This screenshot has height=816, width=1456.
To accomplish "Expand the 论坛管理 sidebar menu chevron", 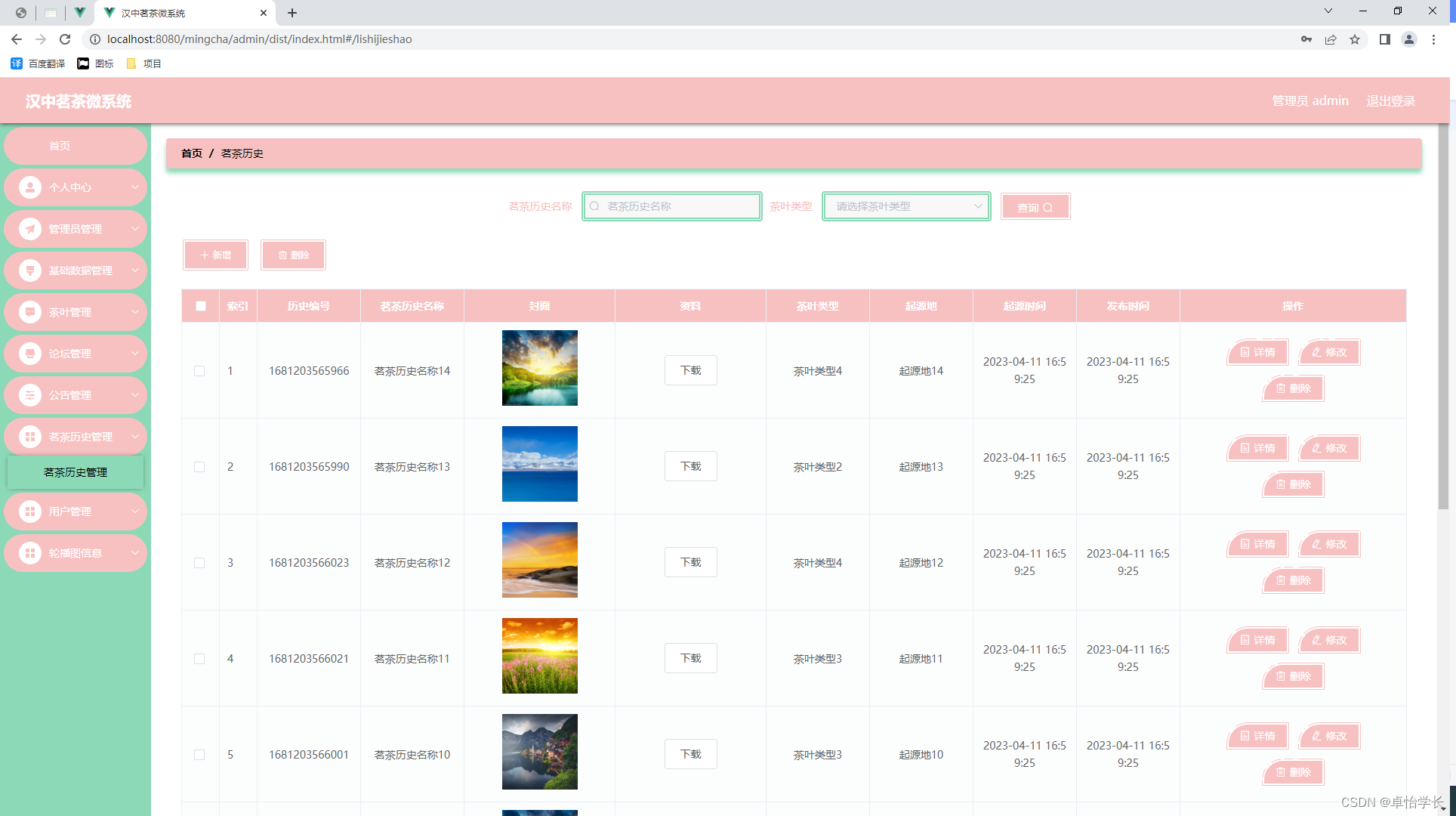I will coord(135,354).
